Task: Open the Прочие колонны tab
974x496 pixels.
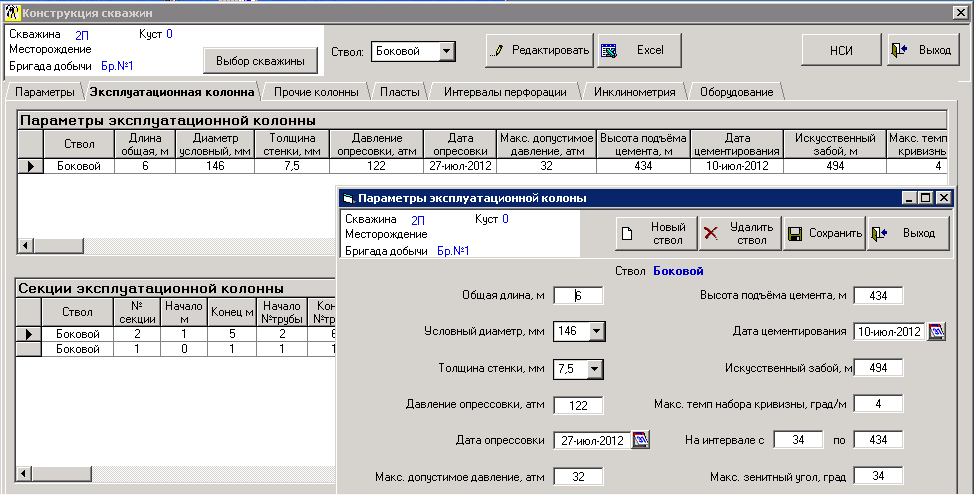Action: [x=316, y=92]
